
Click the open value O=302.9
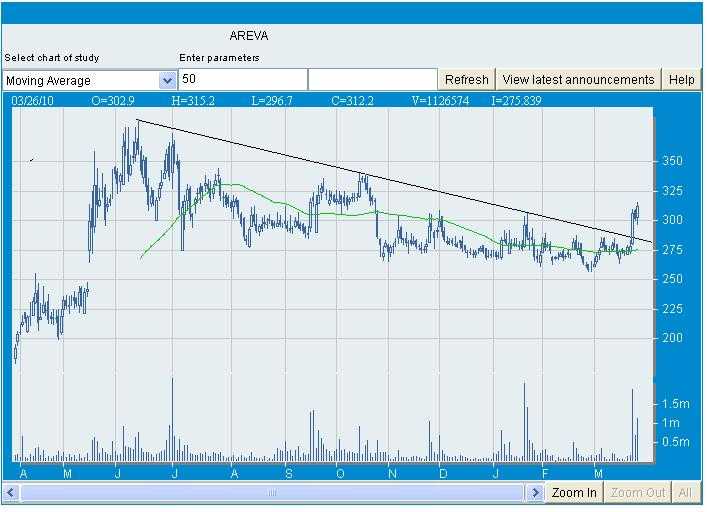(x=113, y=101)
